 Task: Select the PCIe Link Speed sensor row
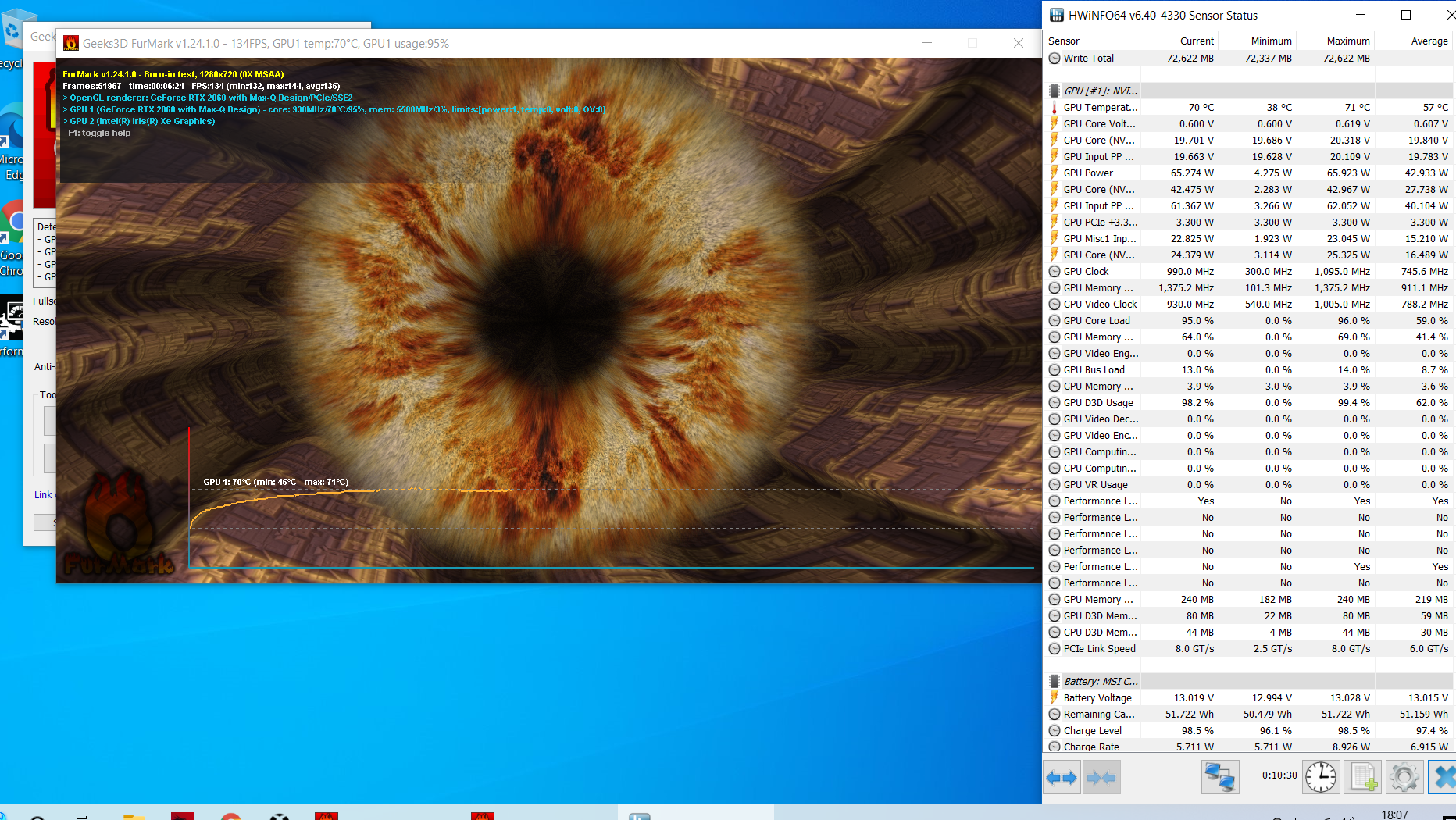point(1248,649)
